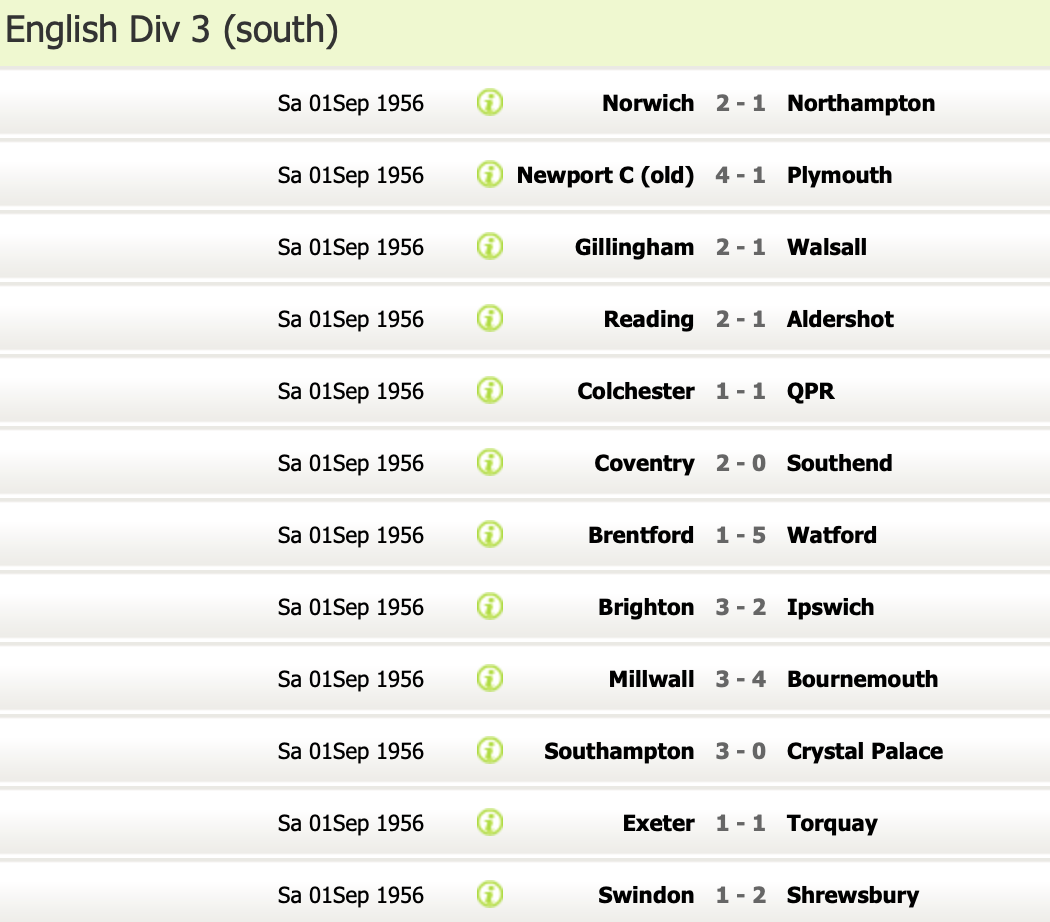This screenshot has width=1050, height=922.
Task: Click info icon for Coventry vs Southend
Action: (490, 463)
